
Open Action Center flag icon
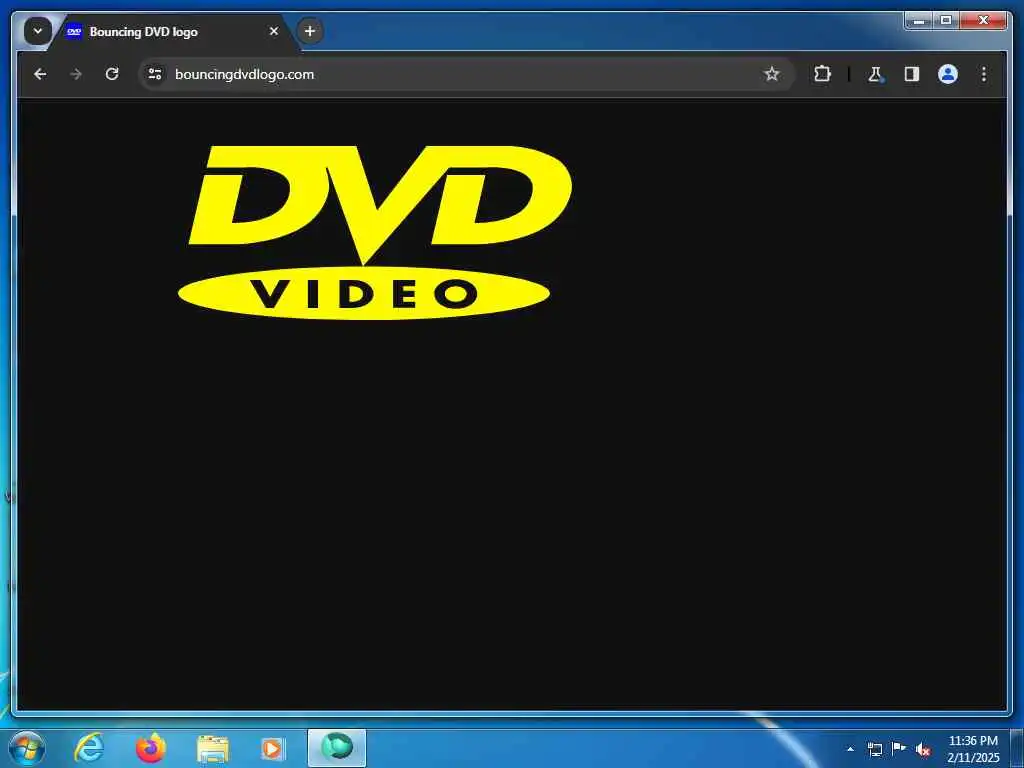click(x=899, y=749)
